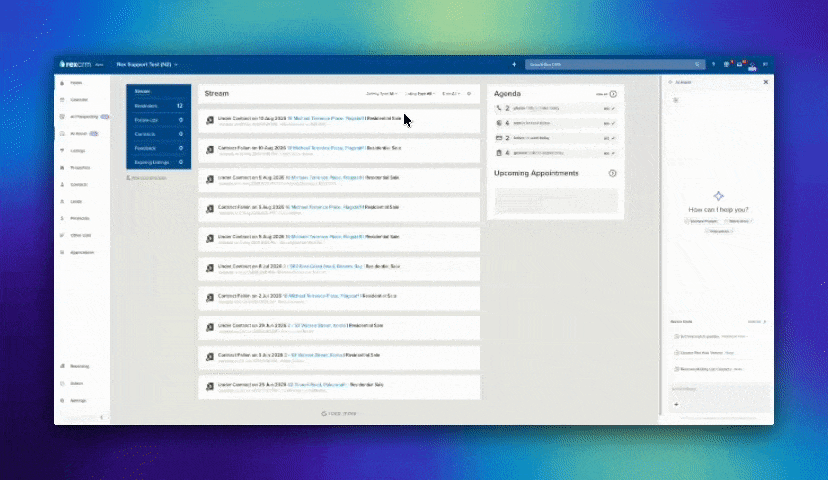Focus the Search Rex CRM field
828x480 pixels.
click(615, 64)
